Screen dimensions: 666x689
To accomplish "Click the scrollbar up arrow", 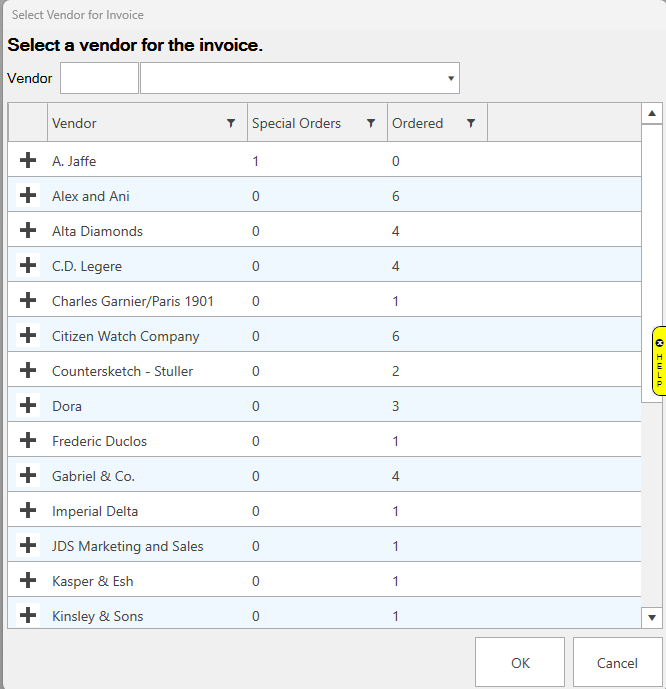I will tap(652, 113).
